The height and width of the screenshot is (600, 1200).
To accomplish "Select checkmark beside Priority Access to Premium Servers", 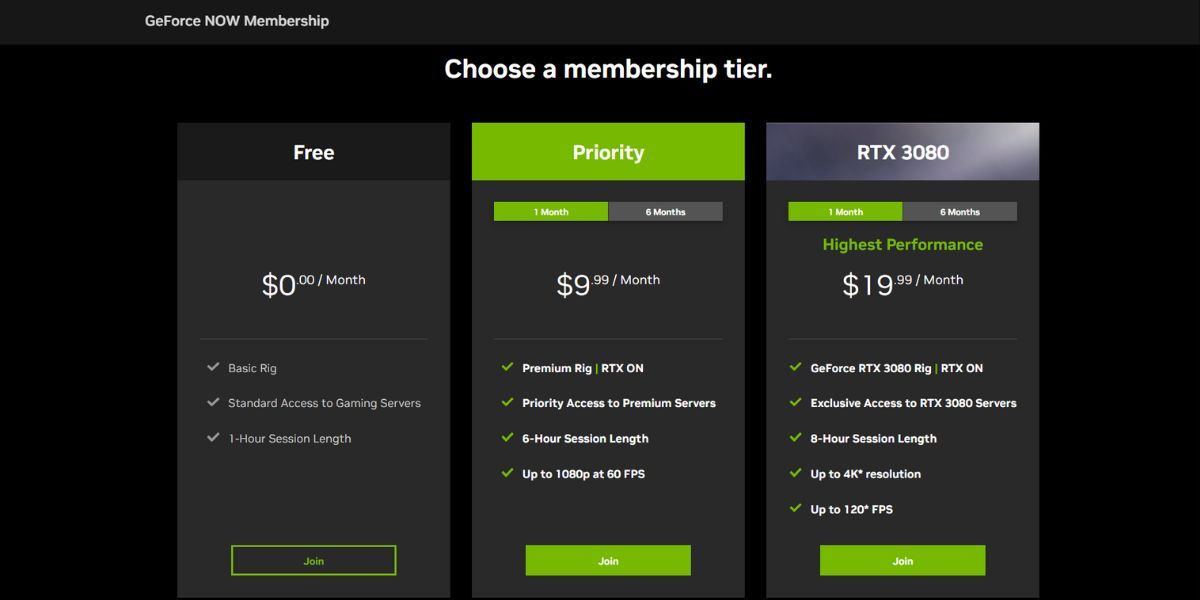I will [x=508, y=403].
